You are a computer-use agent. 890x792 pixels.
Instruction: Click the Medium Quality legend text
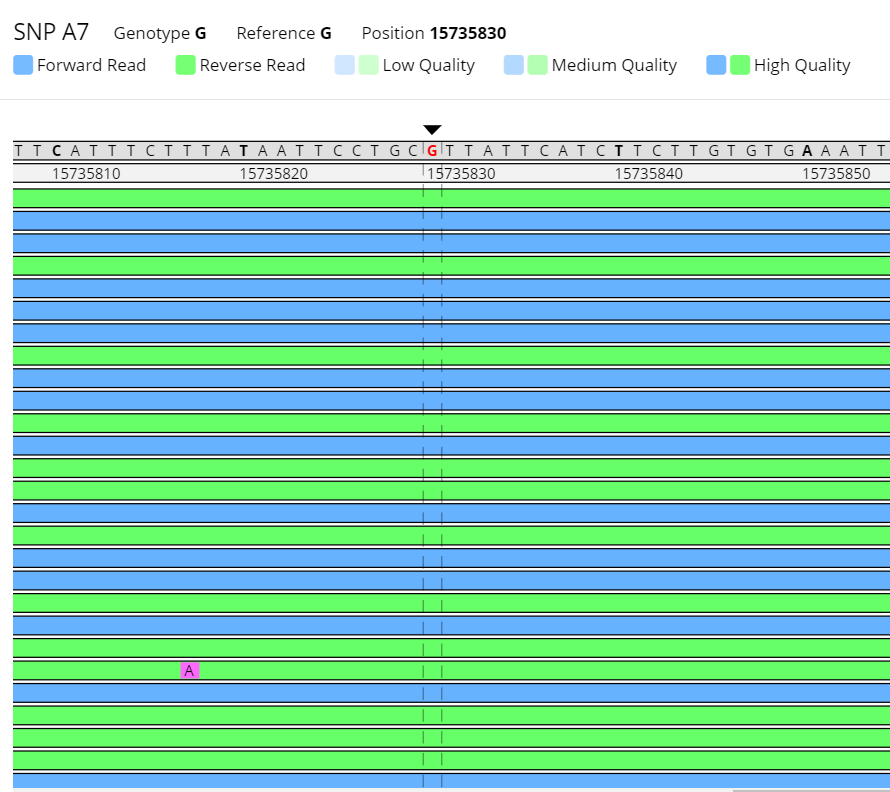[614, 66]
